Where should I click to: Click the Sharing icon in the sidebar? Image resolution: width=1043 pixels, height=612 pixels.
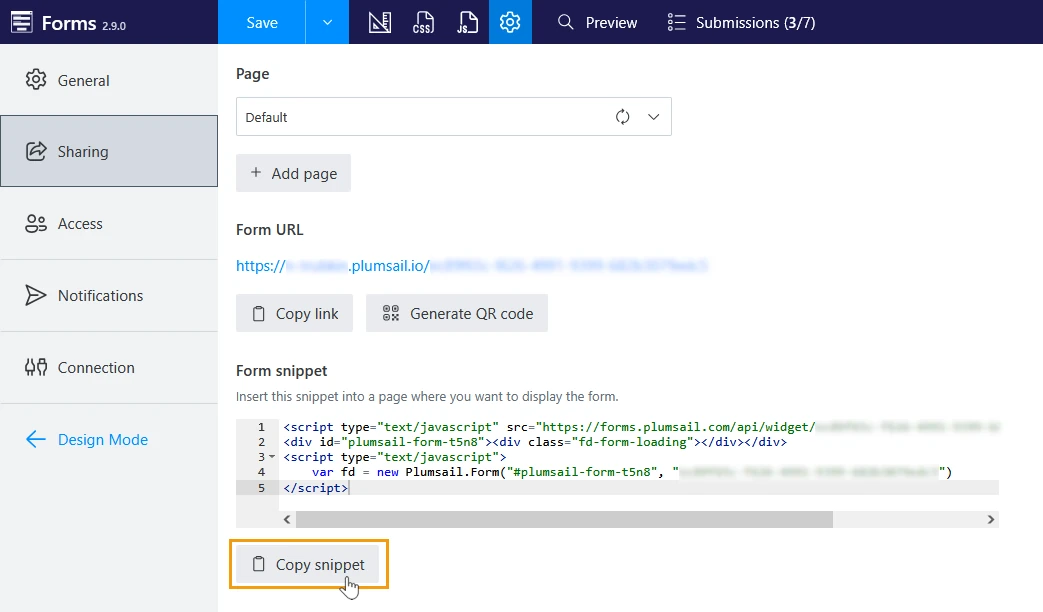36,151
